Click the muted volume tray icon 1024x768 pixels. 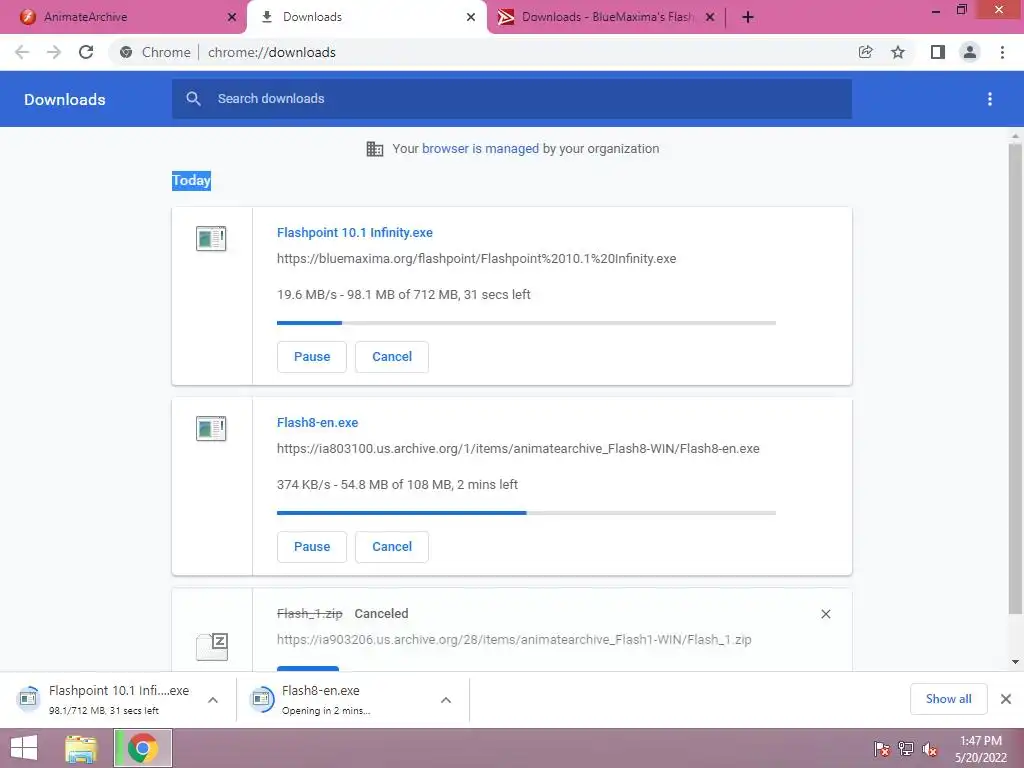coord(930,749)
